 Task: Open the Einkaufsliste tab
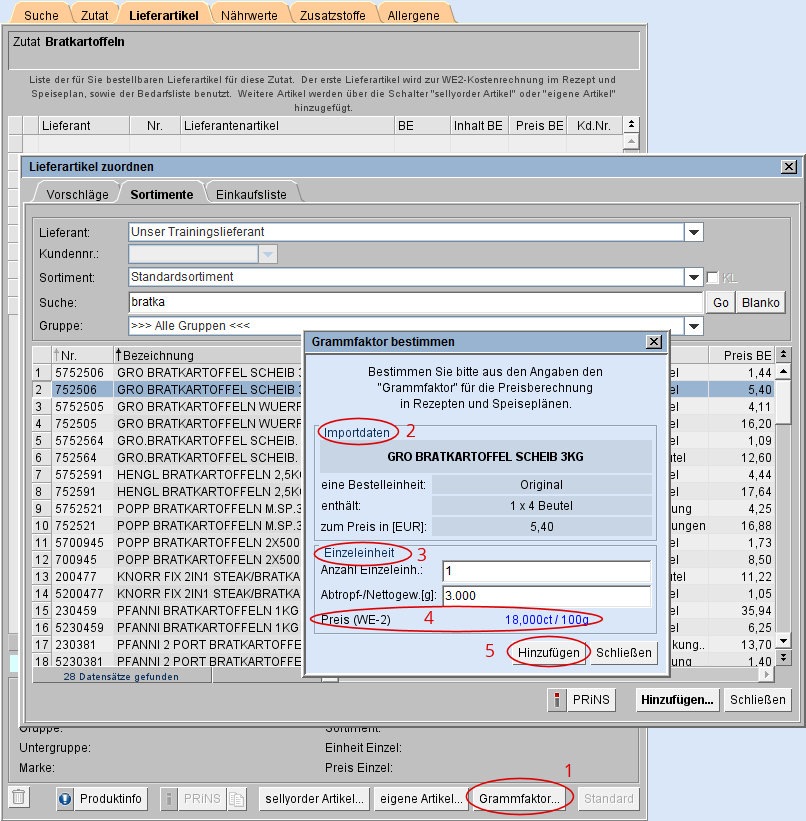point(251,194)
